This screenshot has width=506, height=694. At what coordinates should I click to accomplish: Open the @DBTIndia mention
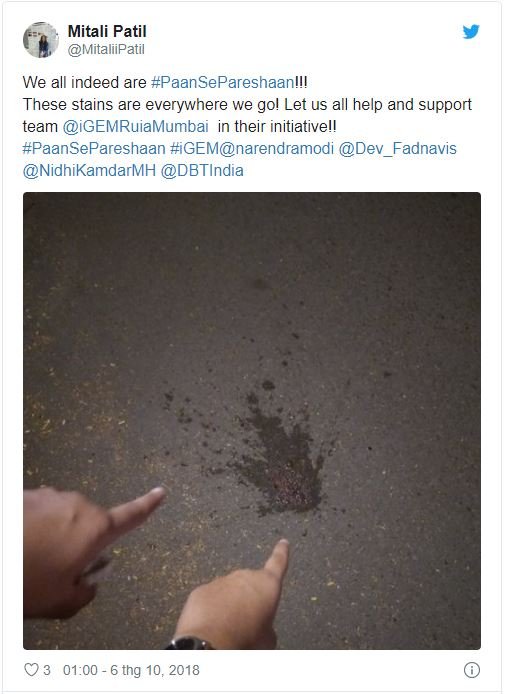click(x=202, y=170)
